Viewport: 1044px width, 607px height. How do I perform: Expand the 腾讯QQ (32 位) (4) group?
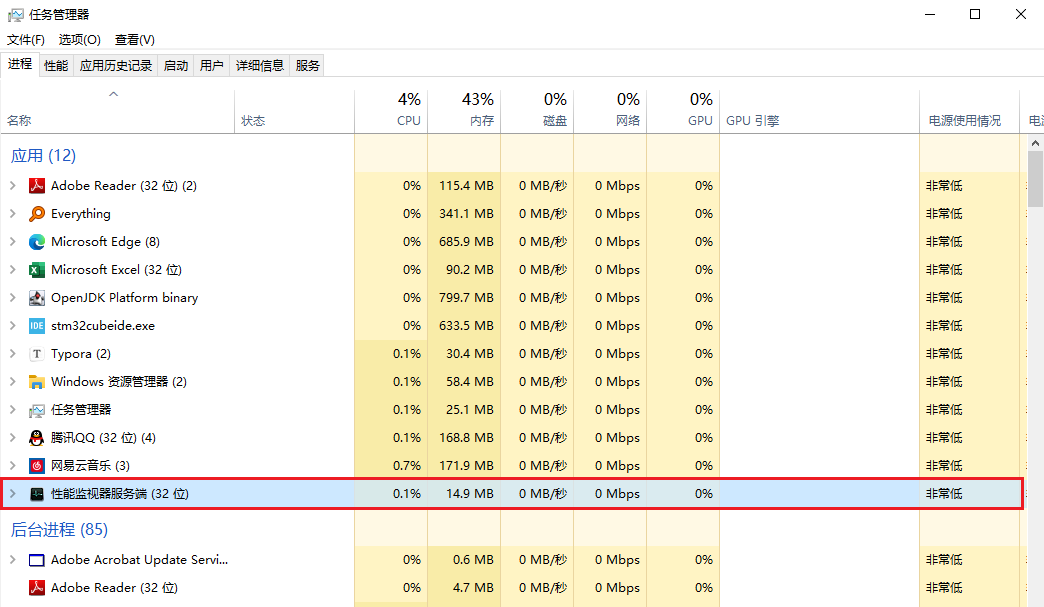point(13,438)
